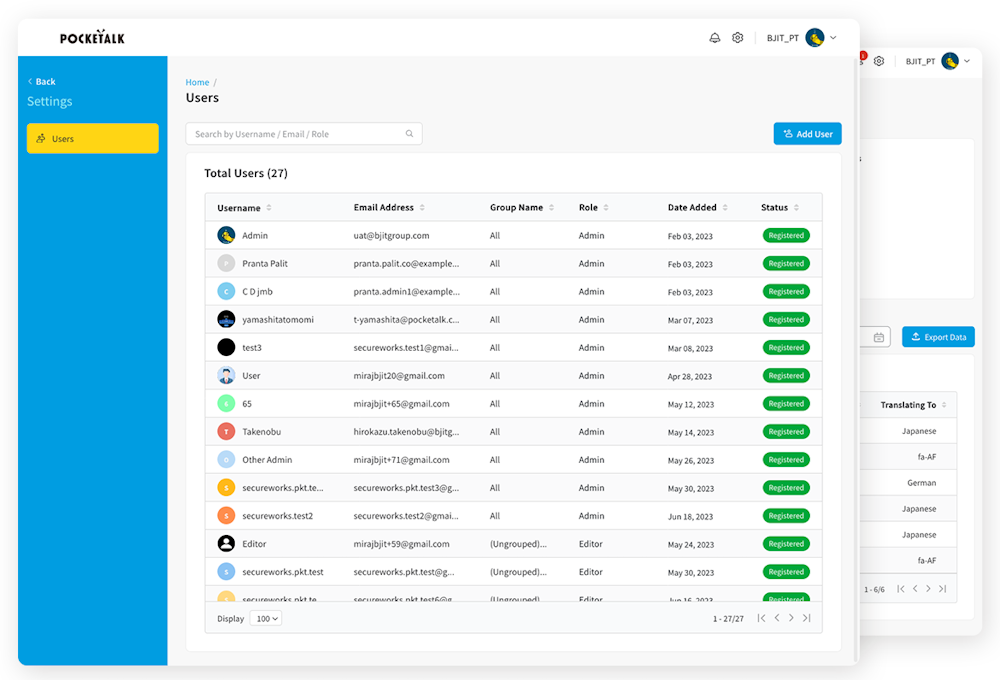The height and width of the screenshot is (680, 1000).
Task: Click German in the background window table
Action: coord(922,483)
